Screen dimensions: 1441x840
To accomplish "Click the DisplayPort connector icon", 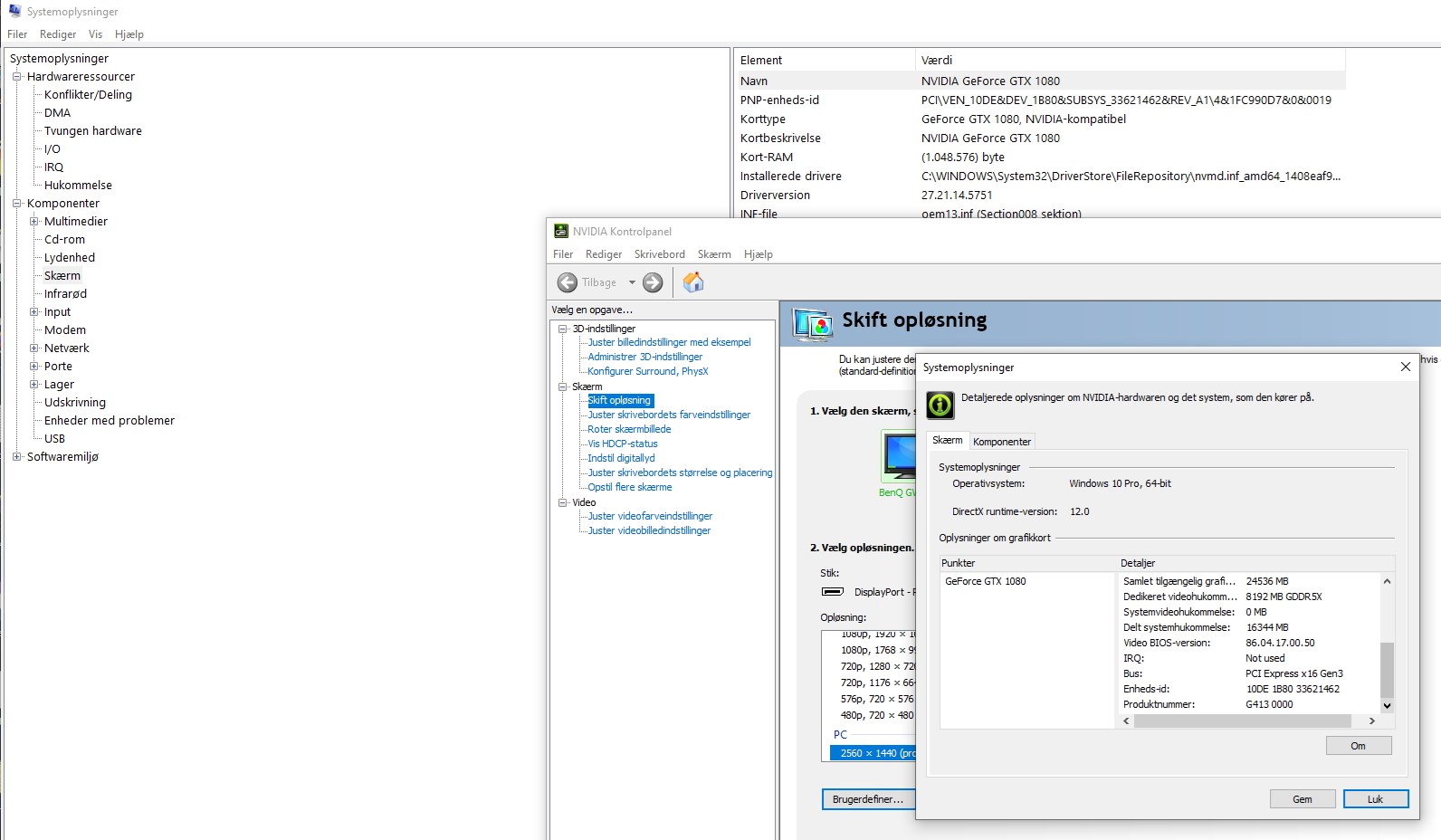I will tap(832, 592).
